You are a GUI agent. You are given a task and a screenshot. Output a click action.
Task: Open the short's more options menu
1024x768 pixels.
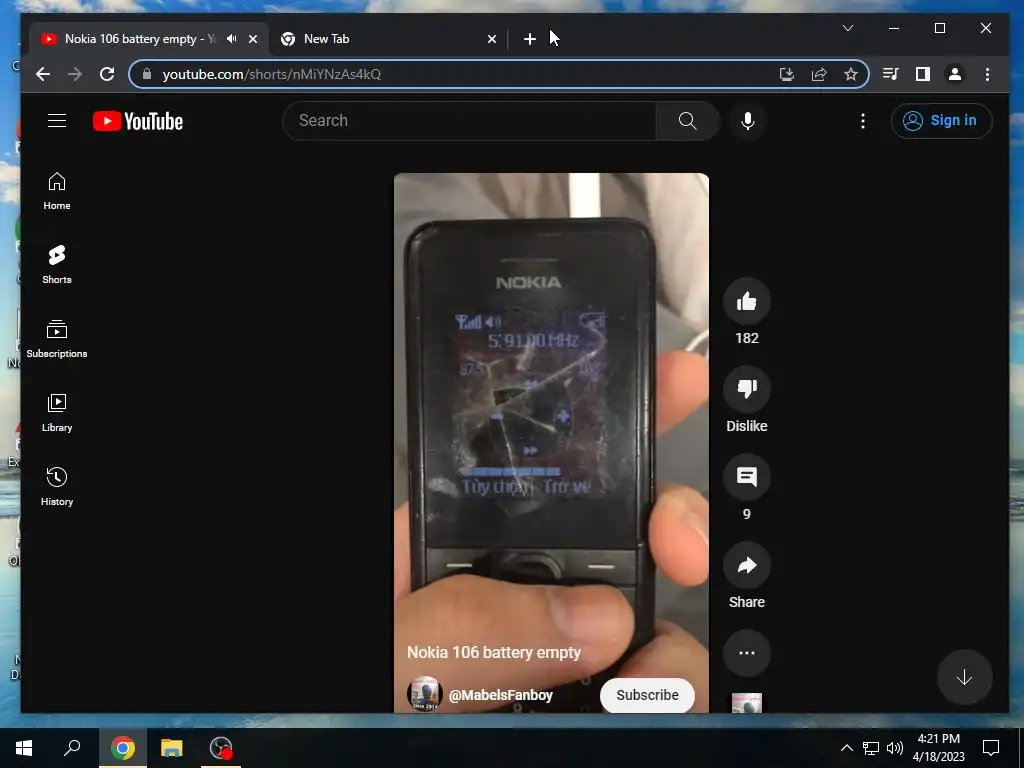click(746, 653)
